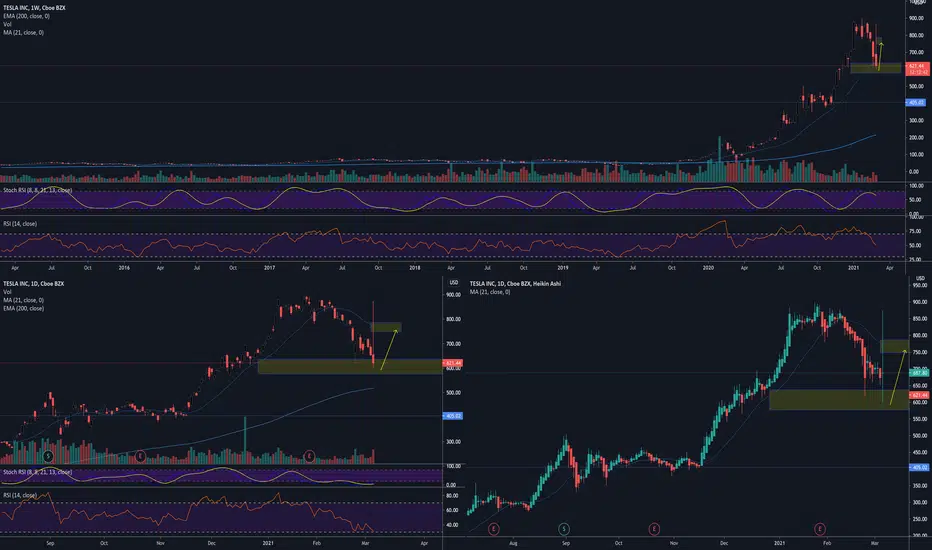
Task: Select the 'EMA (200, close, 0)' legend in the weekly chart
Action: [x=27, y=16]
